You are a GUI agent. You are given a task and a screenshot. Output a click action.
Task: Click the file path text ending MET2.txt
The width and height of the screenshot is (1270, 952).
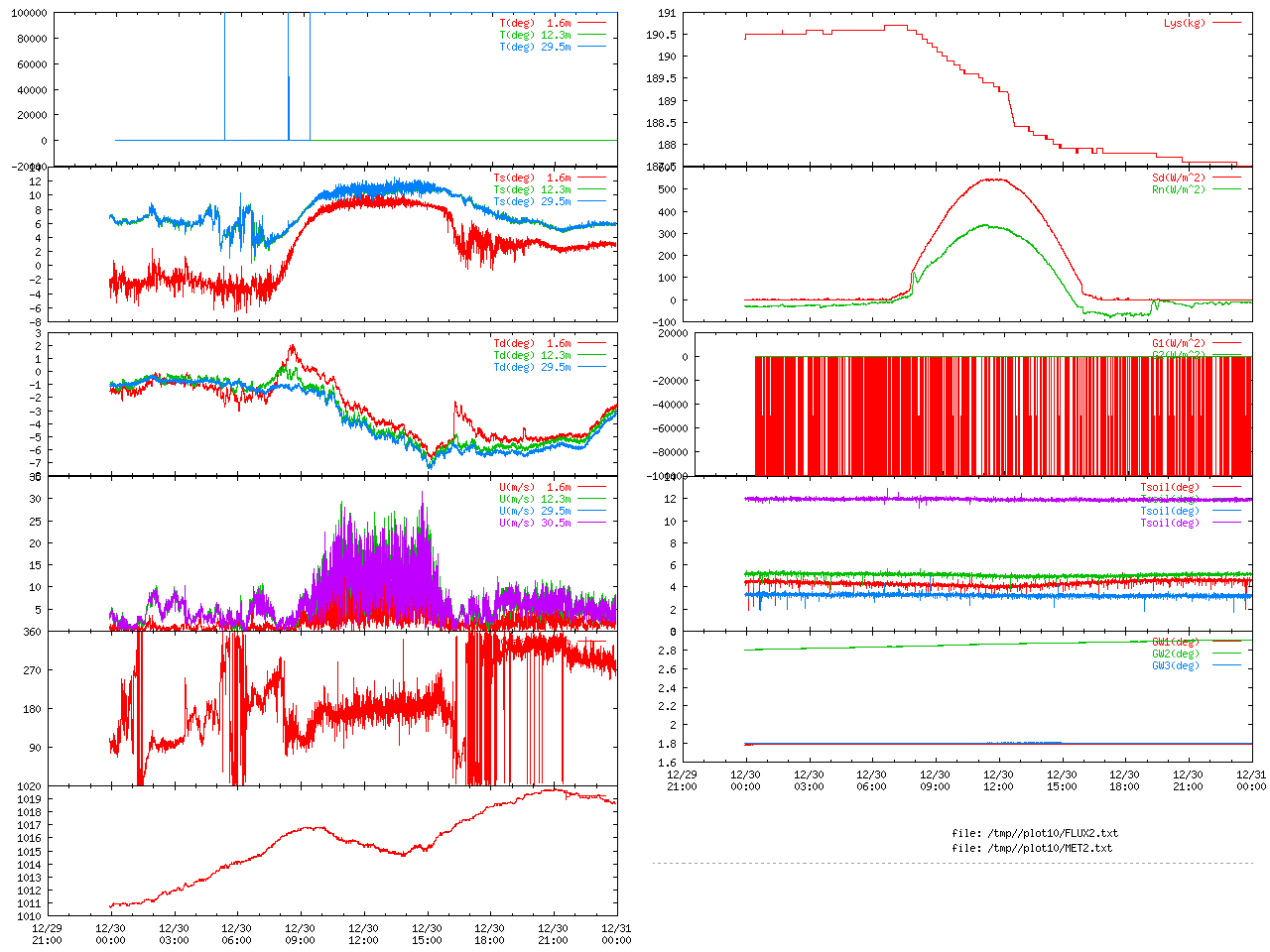click(x=1031, y=848)
